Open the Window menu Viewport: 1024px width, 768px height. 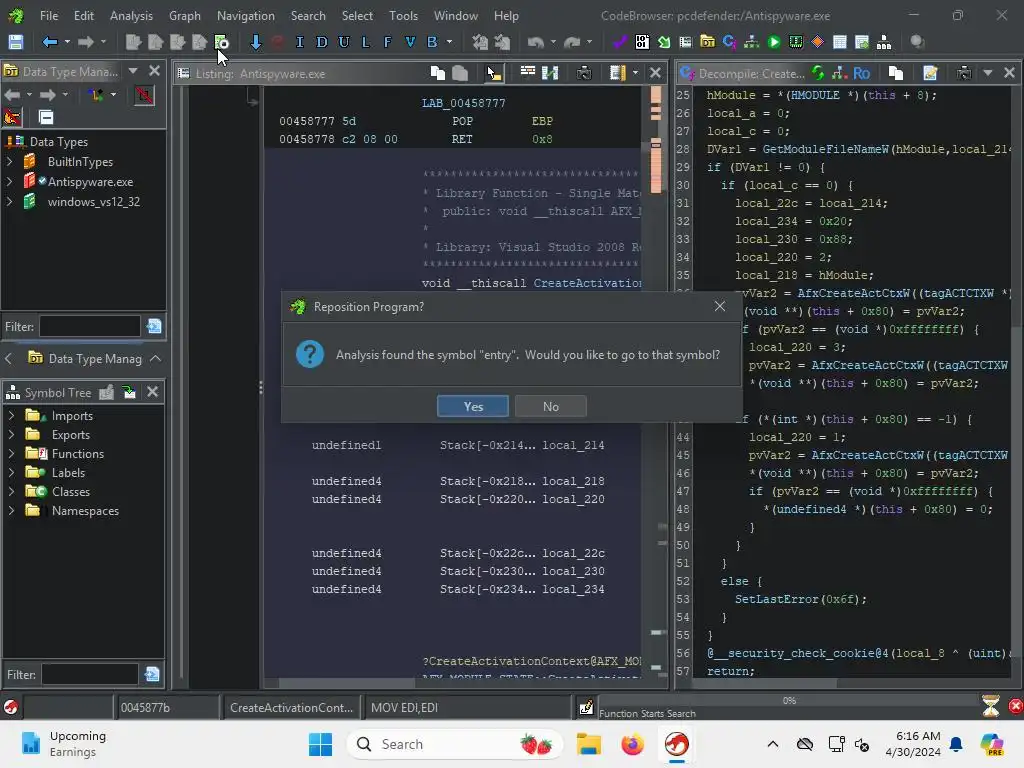[456, 16]
